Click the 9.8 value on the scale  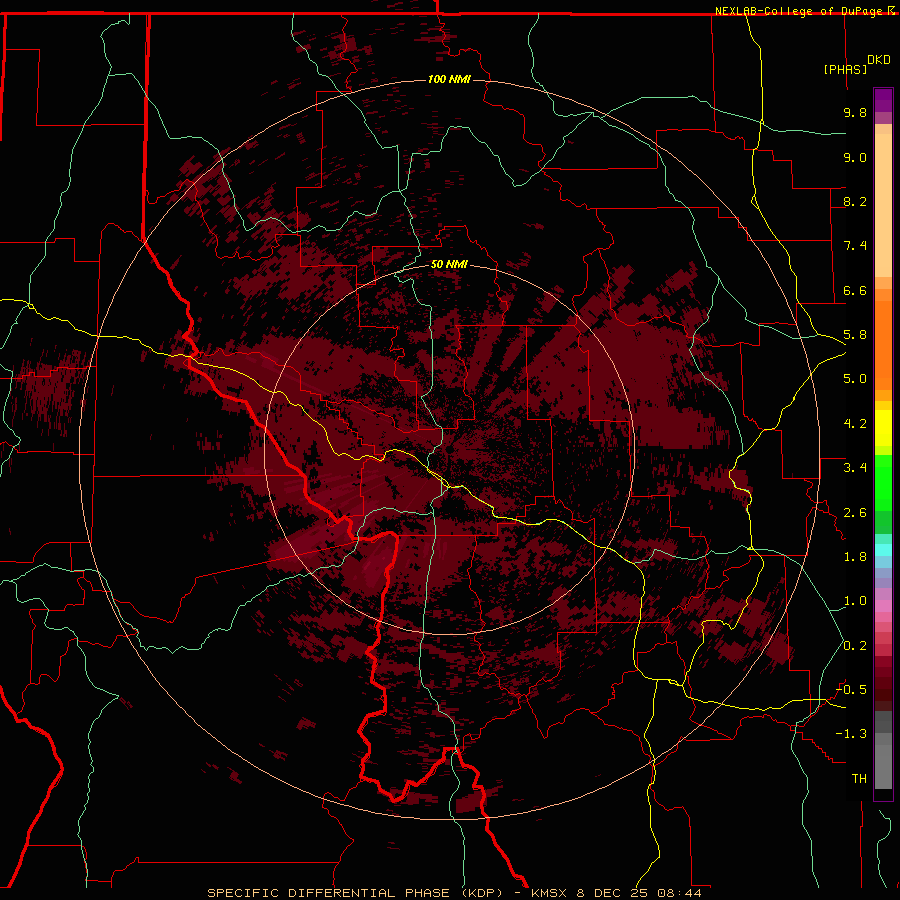point(855,112)
